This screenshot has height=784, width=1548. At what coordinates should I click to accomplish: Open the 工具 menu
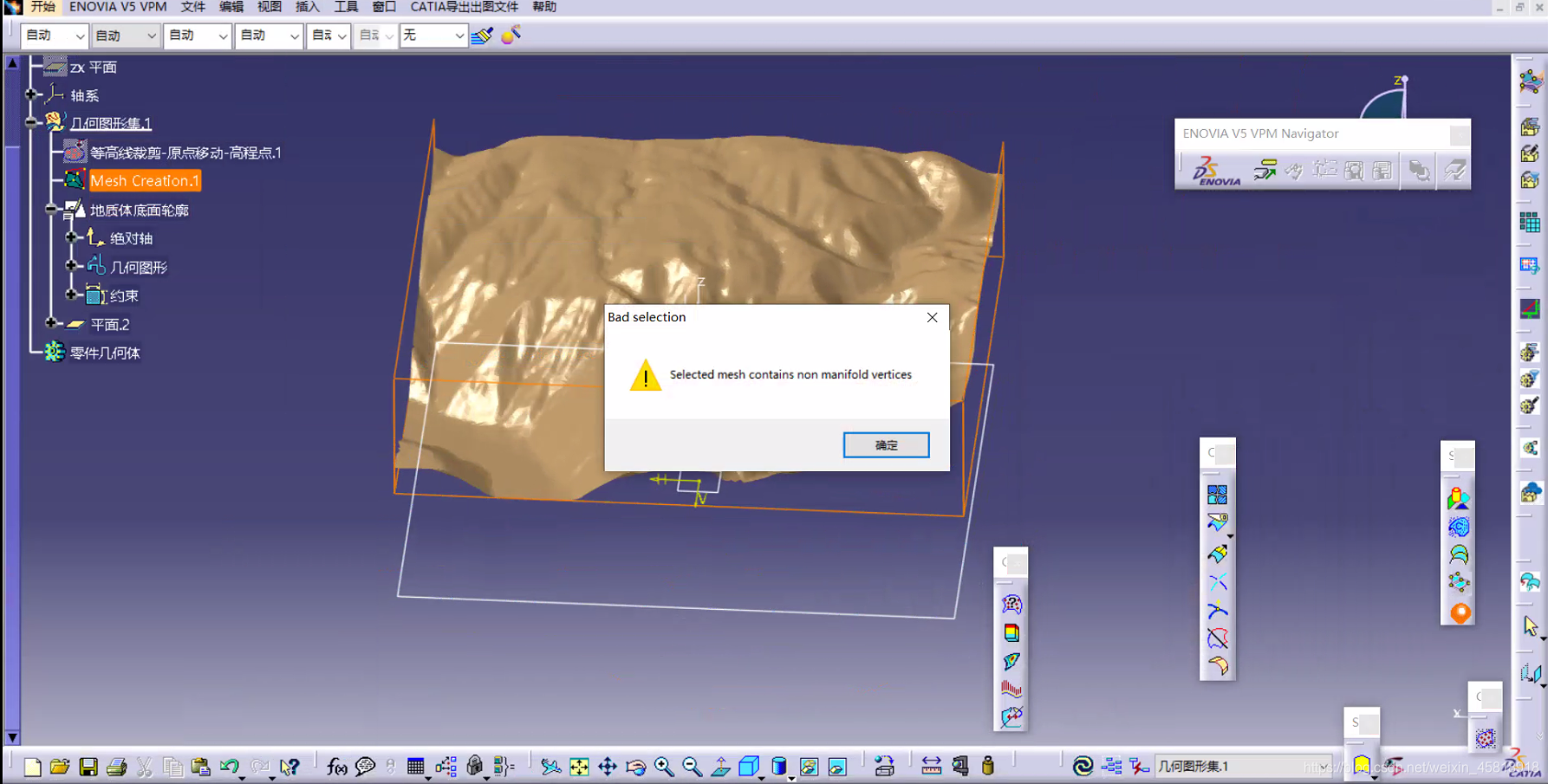pos(346,7)
